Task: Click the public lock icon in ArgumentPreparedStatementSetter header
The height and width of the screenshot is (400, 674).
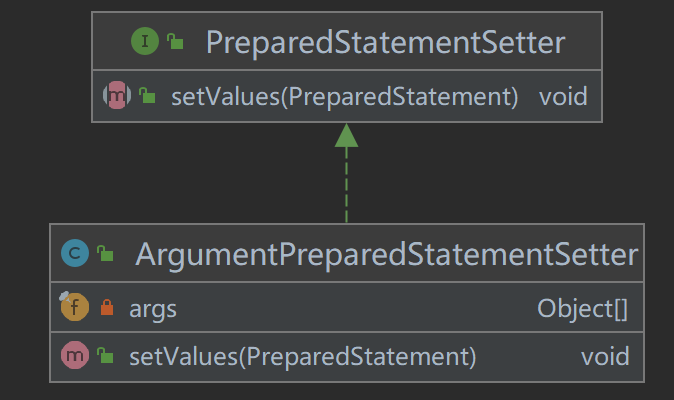Action: (105, 254)
